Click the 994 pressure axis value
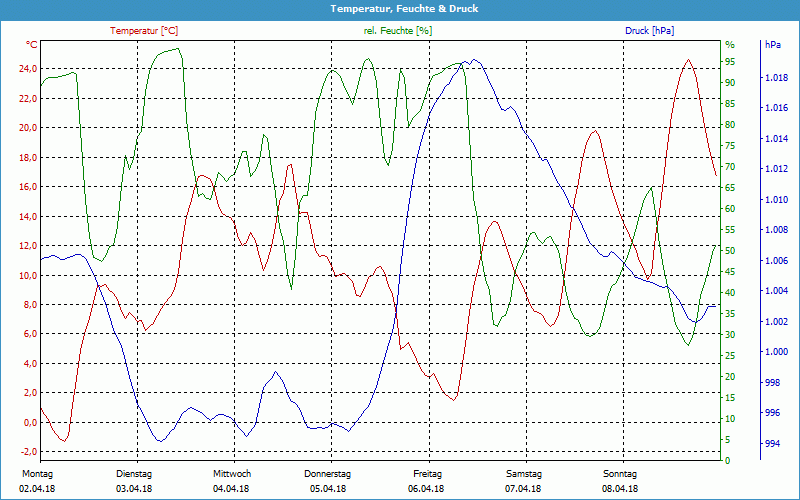The image size is (800, 500). (x=772, y=444)
